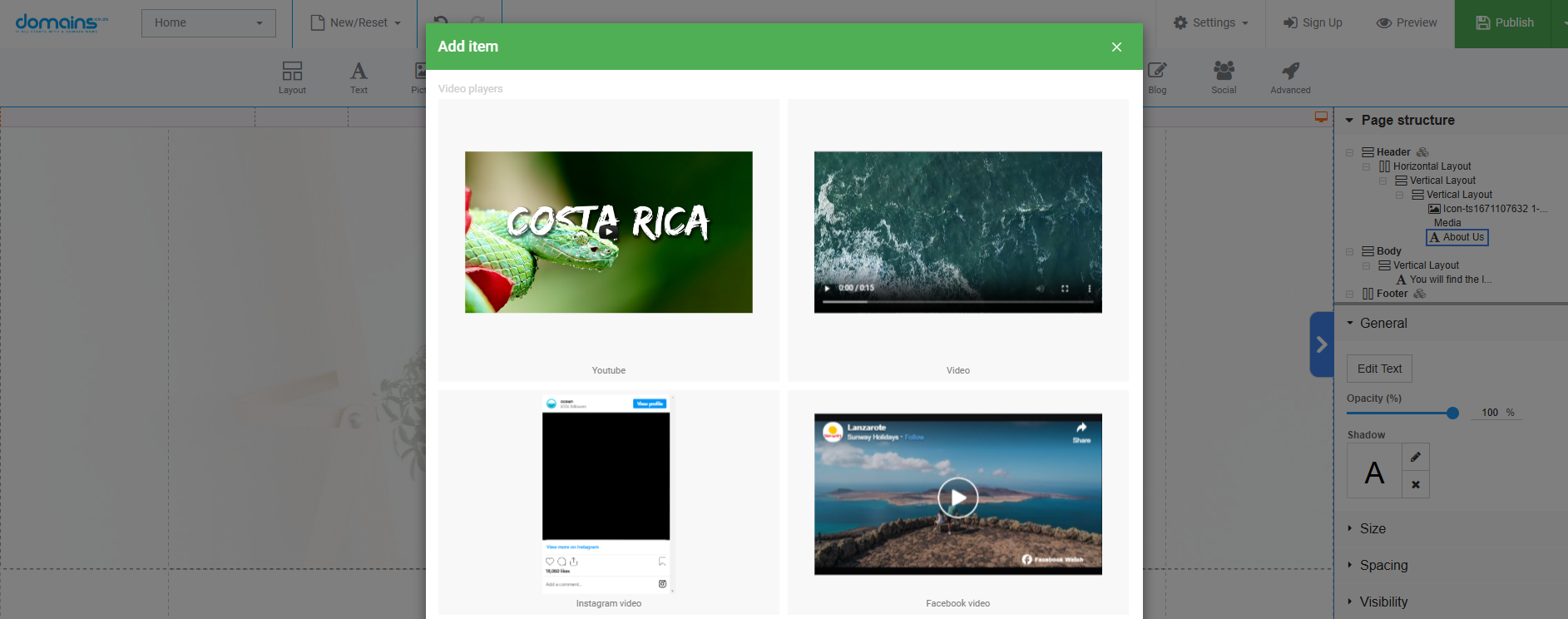Remove shadow using the X icon
This screenshot has height=619, width=1568.
pyautogui.click(x=1416, y=484)
